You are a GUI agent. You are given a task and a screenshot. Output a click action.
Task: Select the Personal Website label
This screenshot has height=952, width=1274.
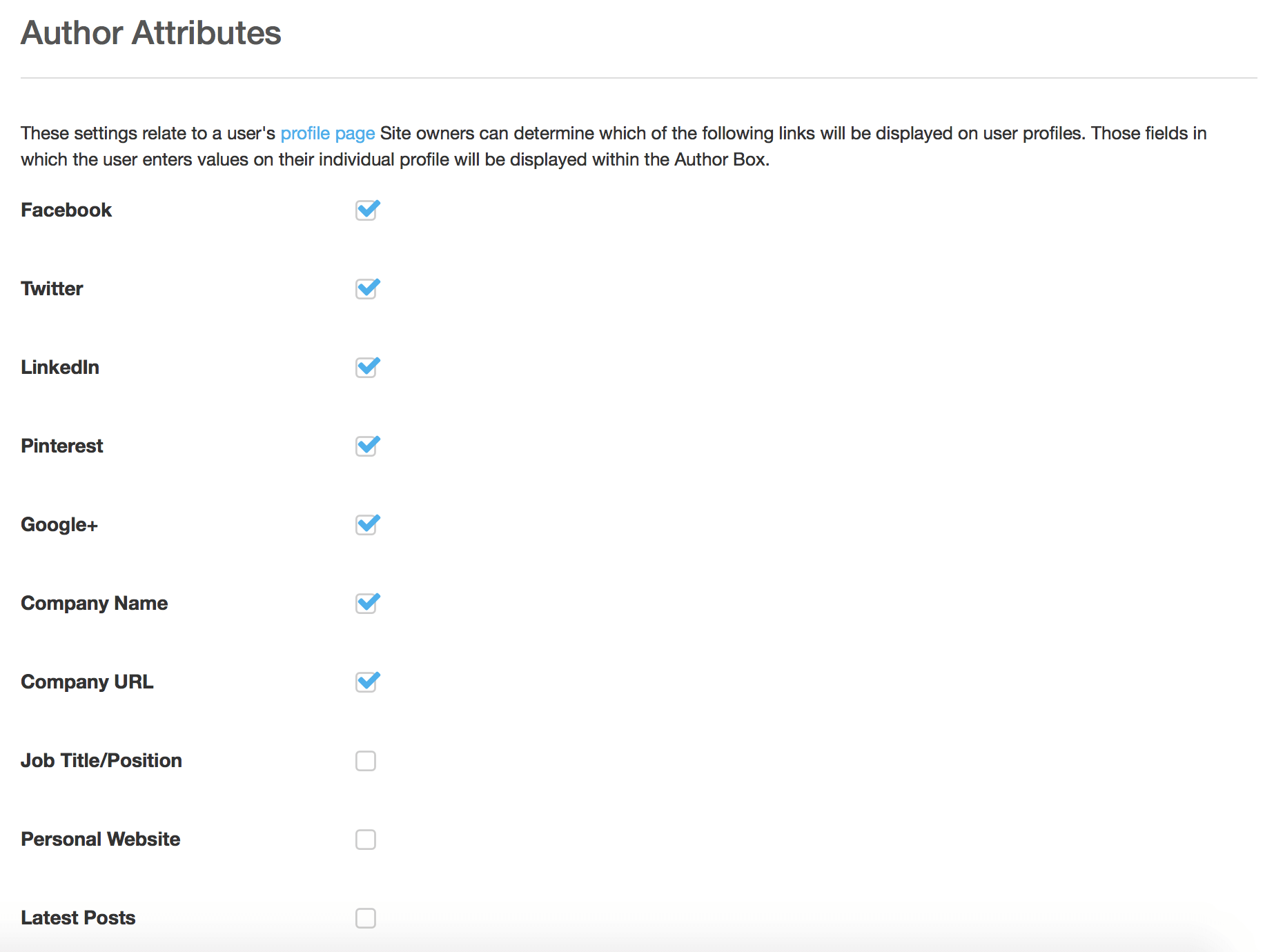click(100, 839)
